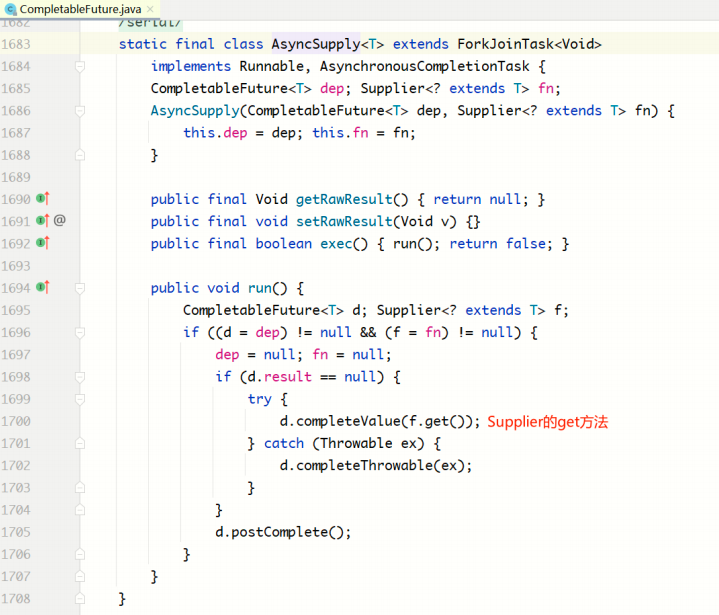Click the fold end marker at line 1704
Image resolution: width=719 pixels, height=615 pixels.
[80, 510]
